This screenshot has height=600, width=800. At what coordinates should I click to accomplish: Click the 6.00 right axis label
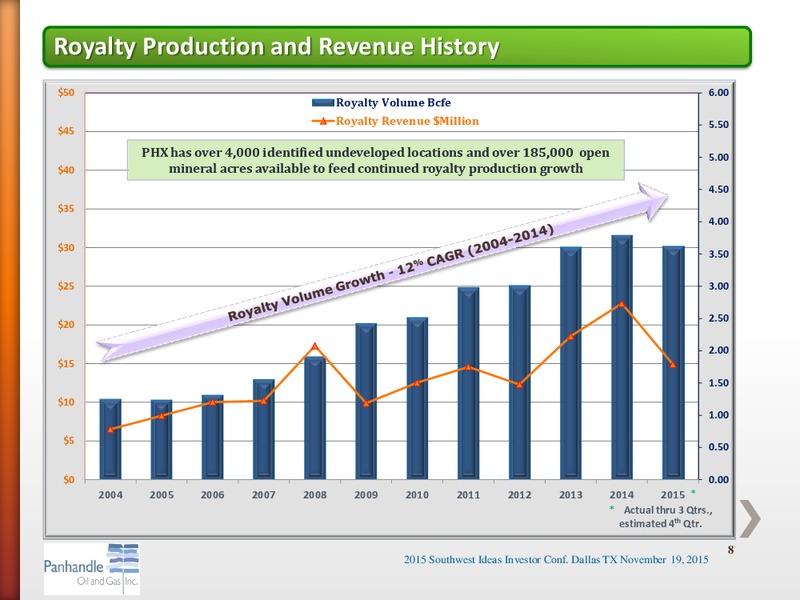(719, 93)
